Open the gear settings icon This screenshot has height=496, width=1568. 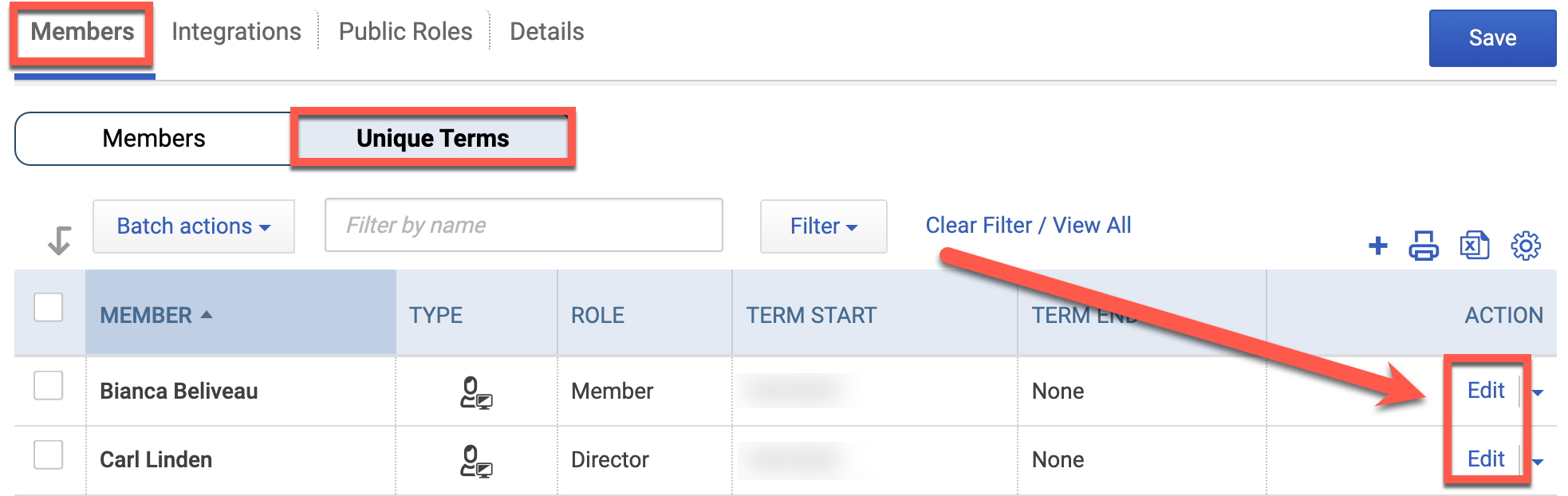(1526, 246)
